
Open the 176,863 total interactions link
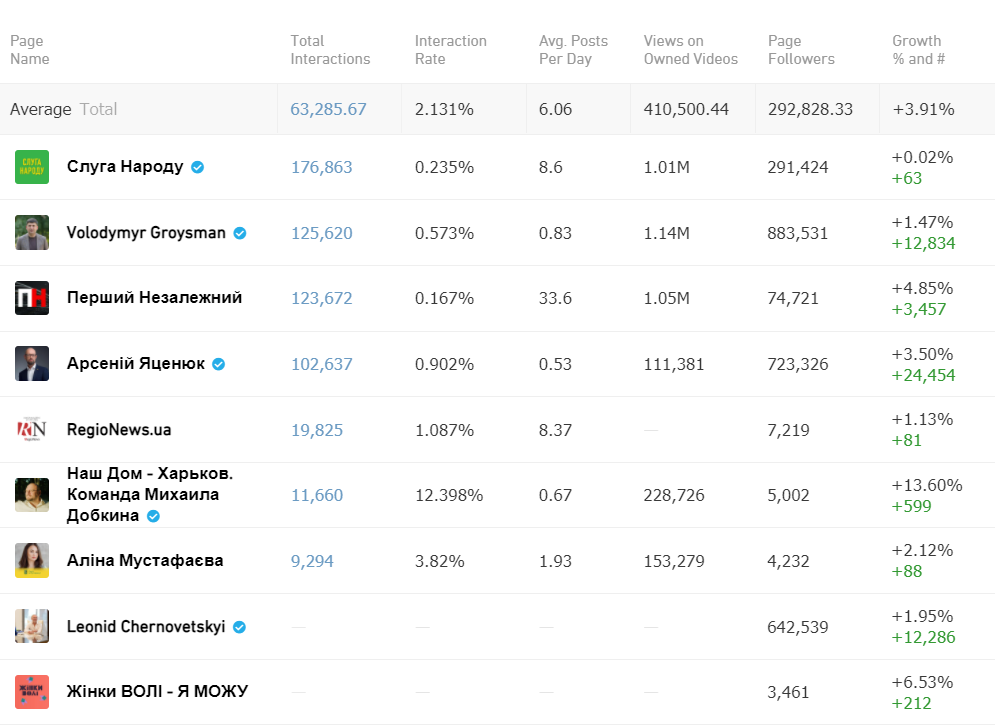tap(321, 167)
